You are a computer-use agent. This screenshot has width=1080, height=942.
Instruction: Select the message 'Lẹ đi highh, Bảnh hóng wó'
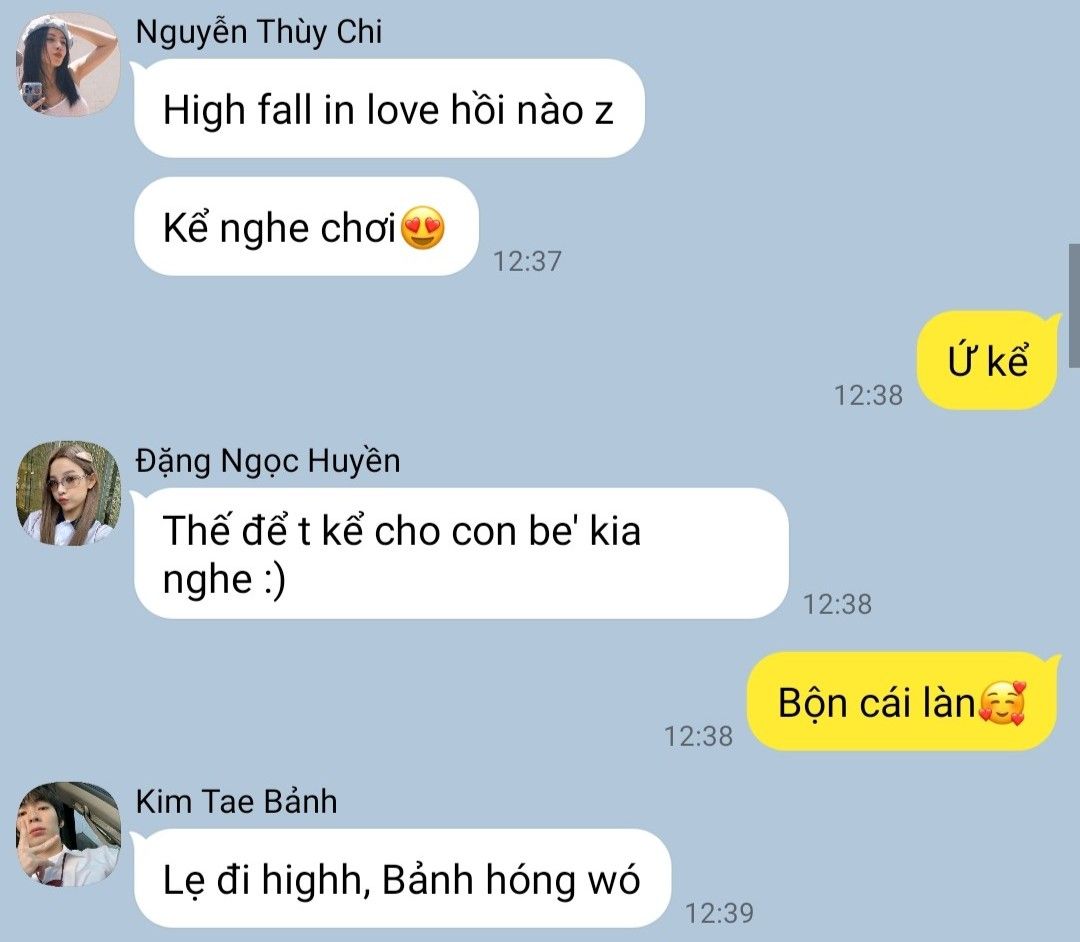[x=402, y=879]
